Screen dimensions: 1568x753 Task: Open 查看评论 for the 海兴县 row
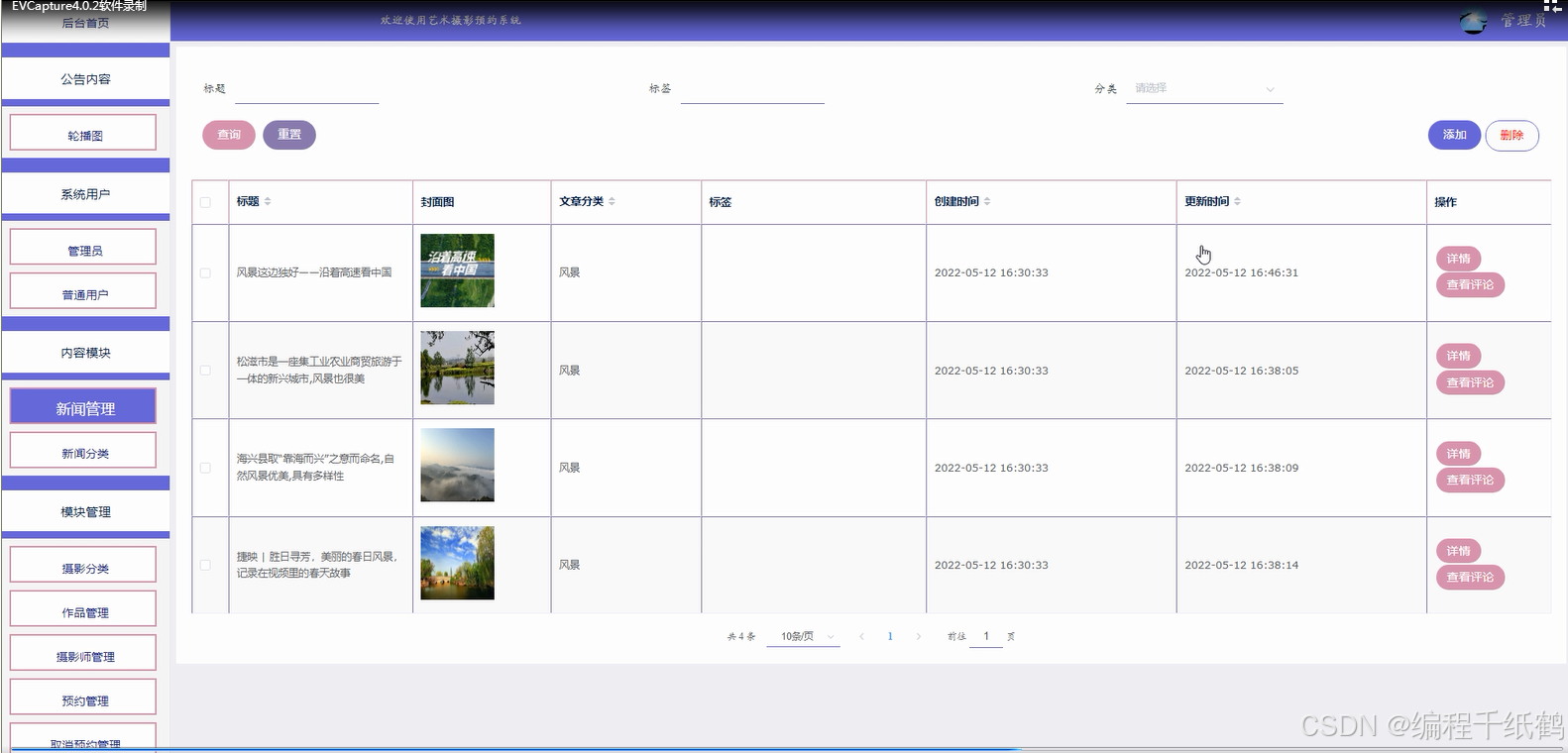(x=1470, y=480)
